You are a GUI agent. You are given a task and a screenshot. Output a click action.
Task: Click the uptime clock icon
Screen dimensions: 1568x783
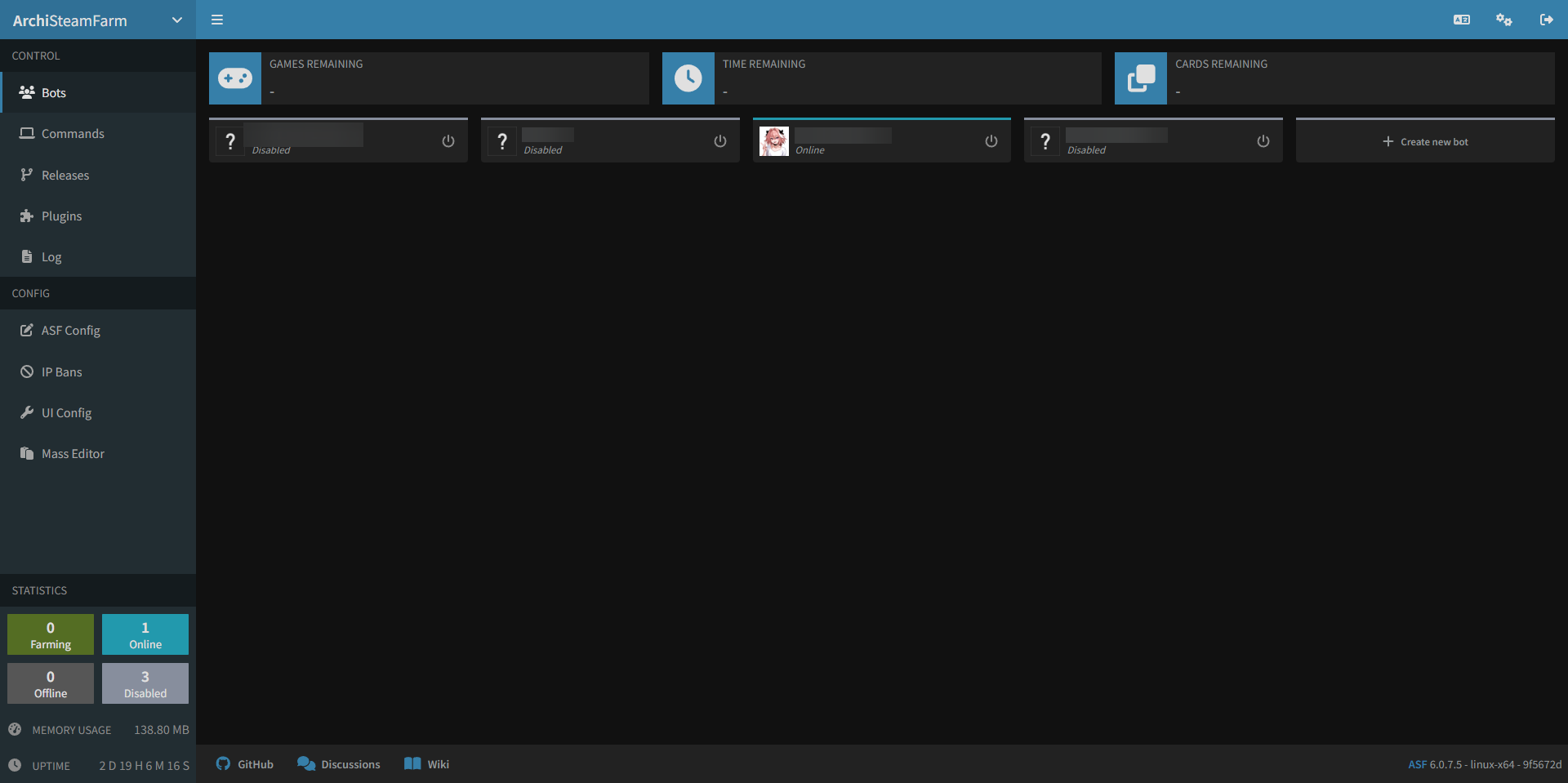[x=15, y=765]
